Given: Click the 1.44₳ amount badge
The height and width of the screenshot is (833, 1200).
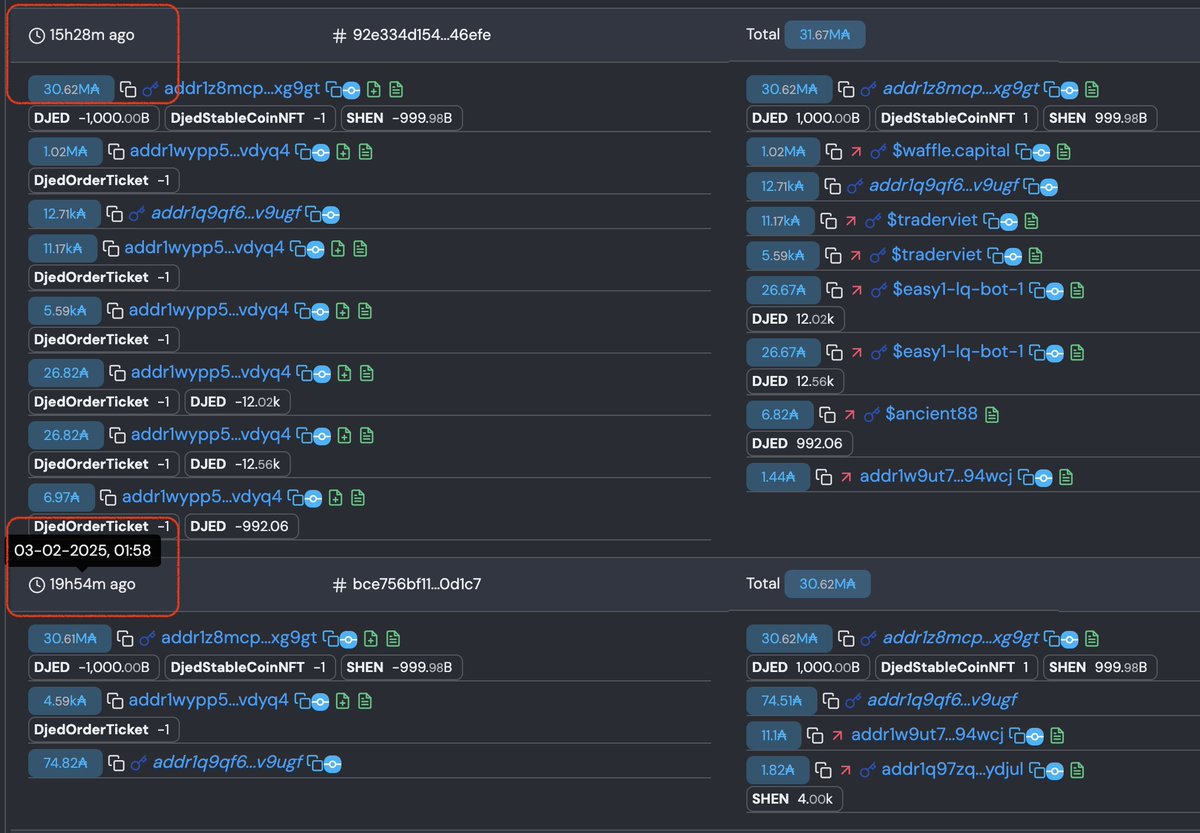Looking at the screenshot, I should [x=776, y=477].
